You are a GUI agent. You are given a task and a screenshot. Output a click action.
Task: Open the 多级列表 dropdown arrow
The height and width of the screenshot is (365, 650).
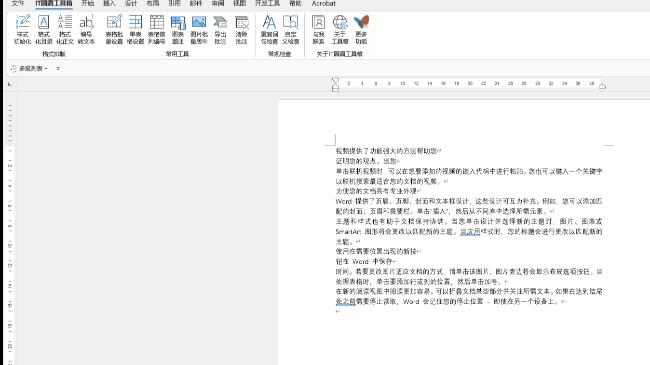[x=46, y=68]
